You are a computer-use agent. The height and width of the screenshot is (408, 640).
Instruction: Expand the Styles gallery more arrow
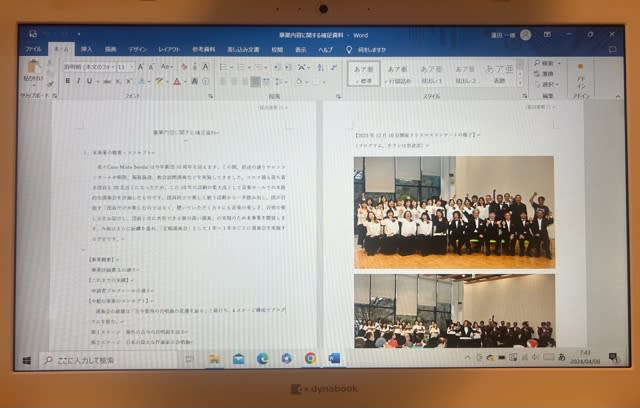coord(520,83)
